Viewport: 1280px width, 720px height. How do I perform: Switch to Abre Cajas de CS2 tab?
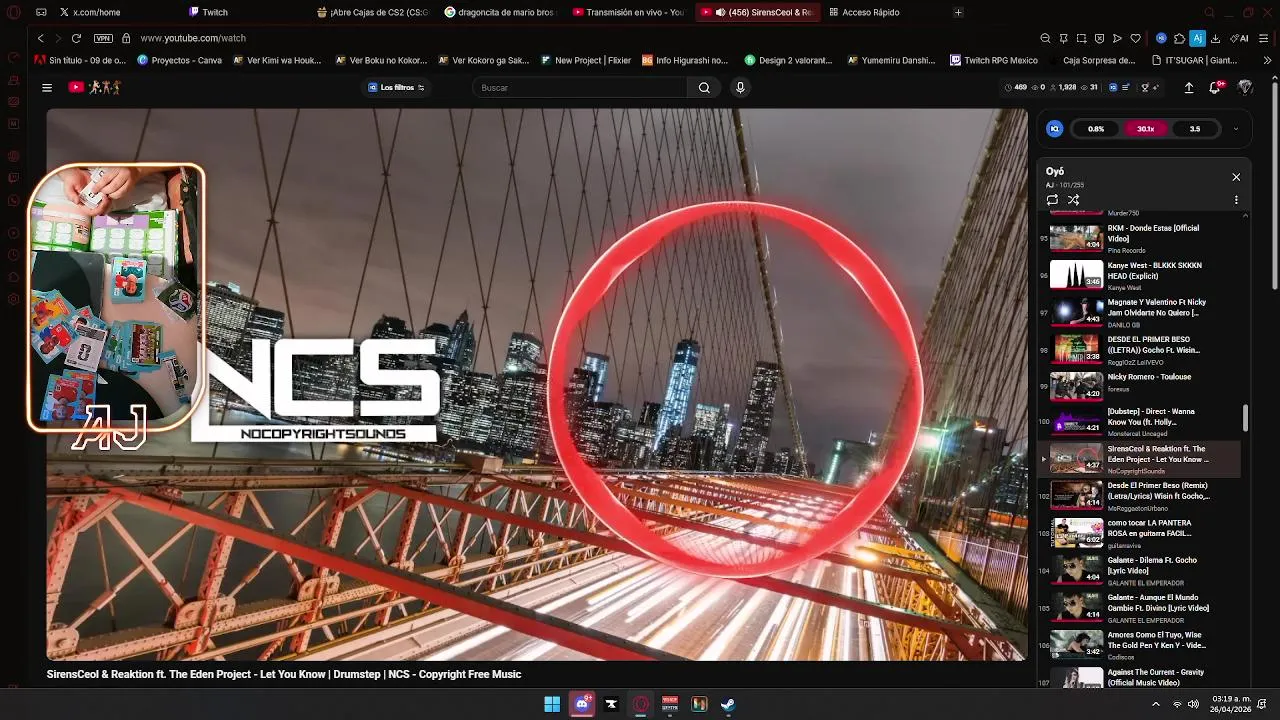coord(372,12)
